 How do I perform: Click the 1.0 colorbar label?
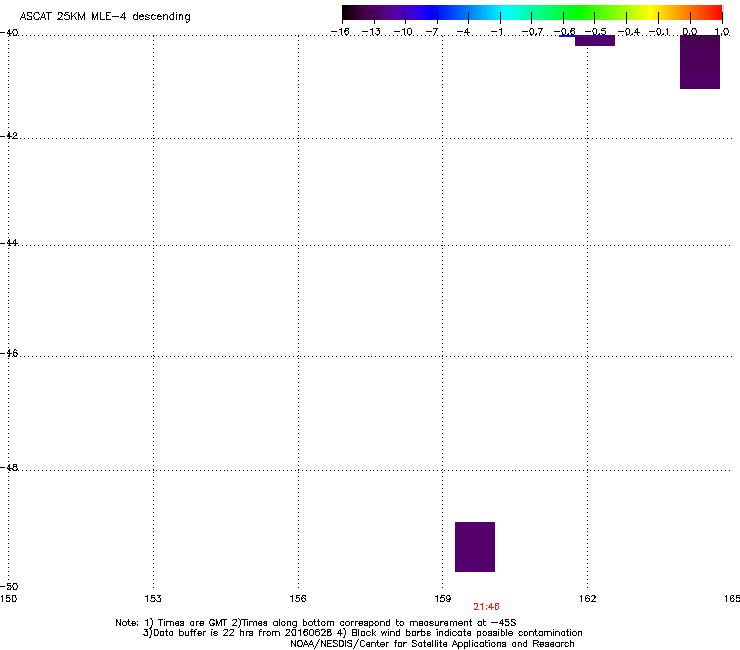click(722, 32)
